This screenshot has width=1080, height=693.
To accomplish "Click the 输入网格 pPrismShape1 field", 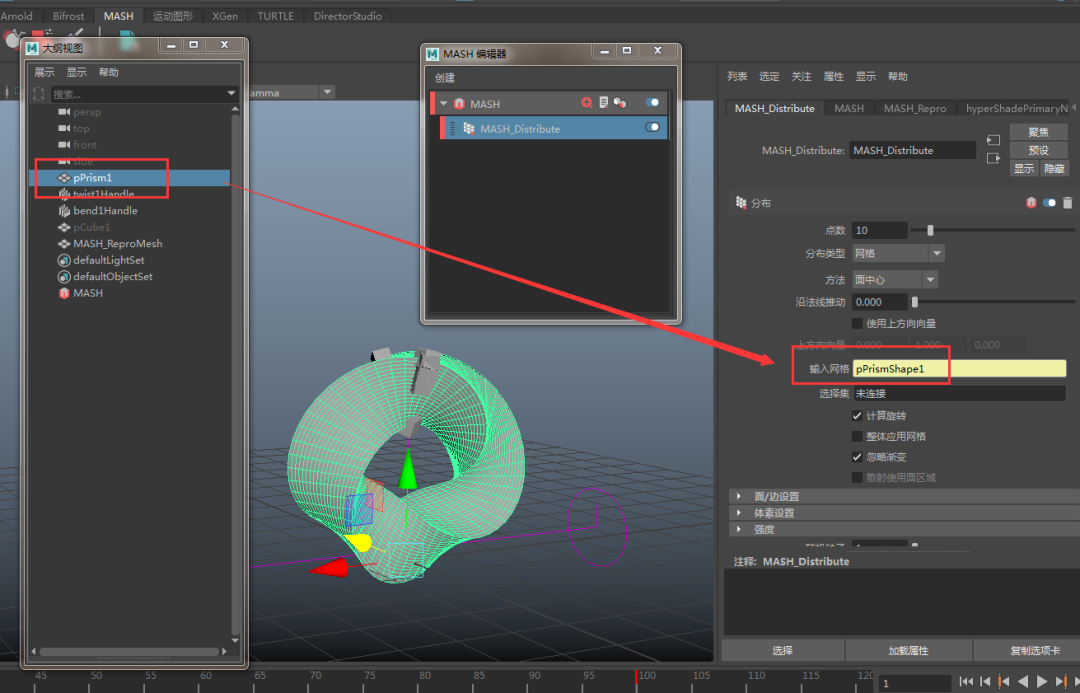I will tap(959, 369).
